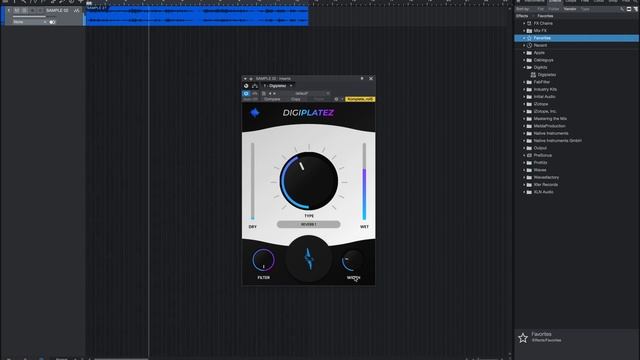Toggle the stereo/mono switch on SAMPLE 02 track
Viewport: 640px width, 360px height.
pyautogui.click(x=52, y=22)
